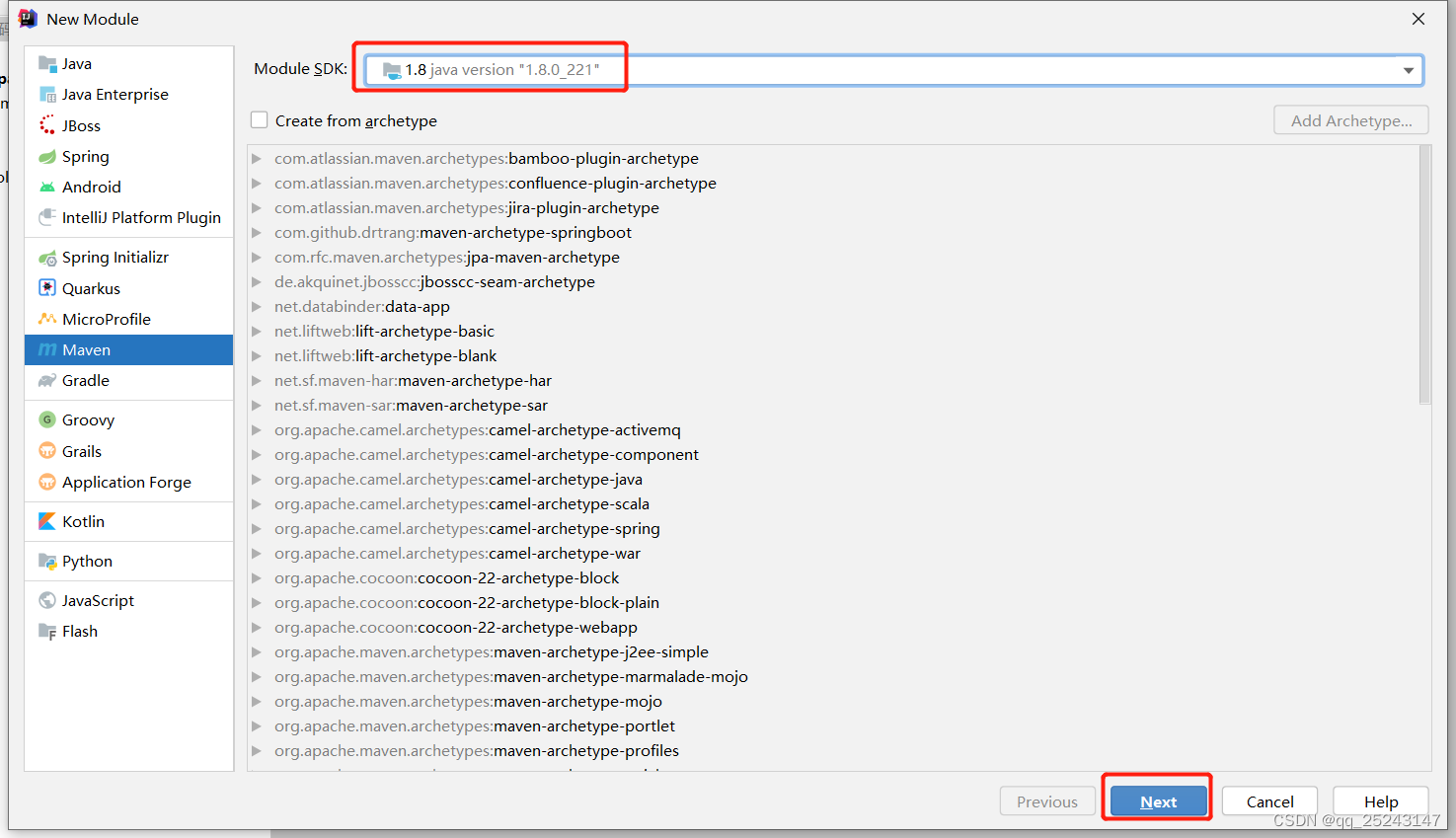Click the JBoss red dots icon
The image size is (1456, 838).
click(46, 125)
